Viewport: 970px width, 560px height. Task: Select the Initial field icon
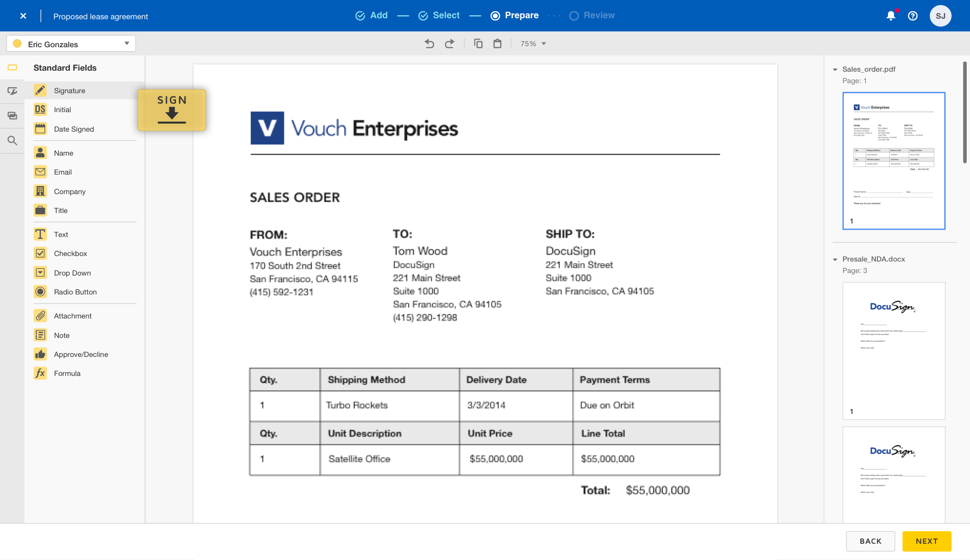click(x=40, y=110)
